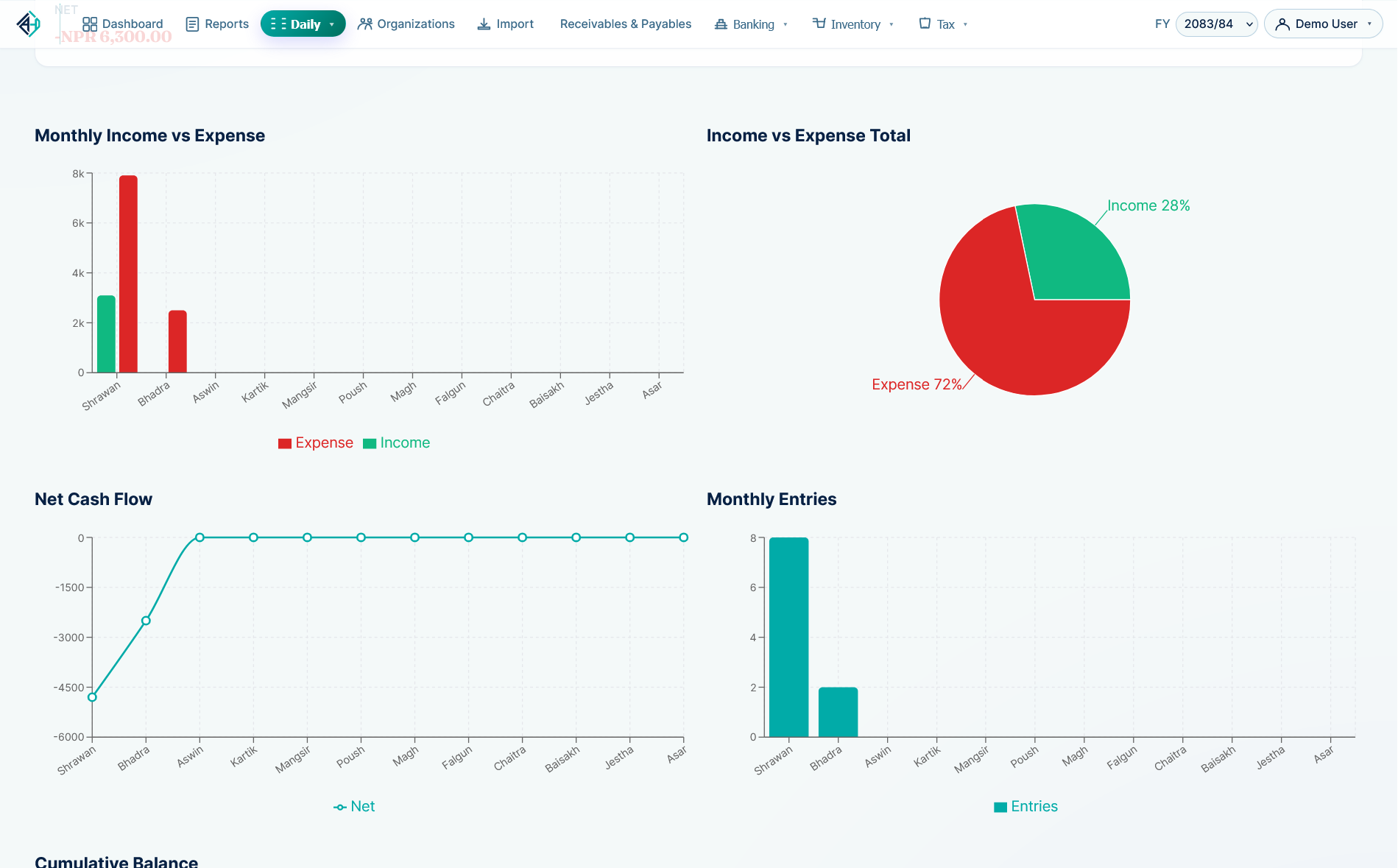The height and width of the screenshot is (868, 1398).
Task: Click the Reports document icon
Action: point(192,24)
